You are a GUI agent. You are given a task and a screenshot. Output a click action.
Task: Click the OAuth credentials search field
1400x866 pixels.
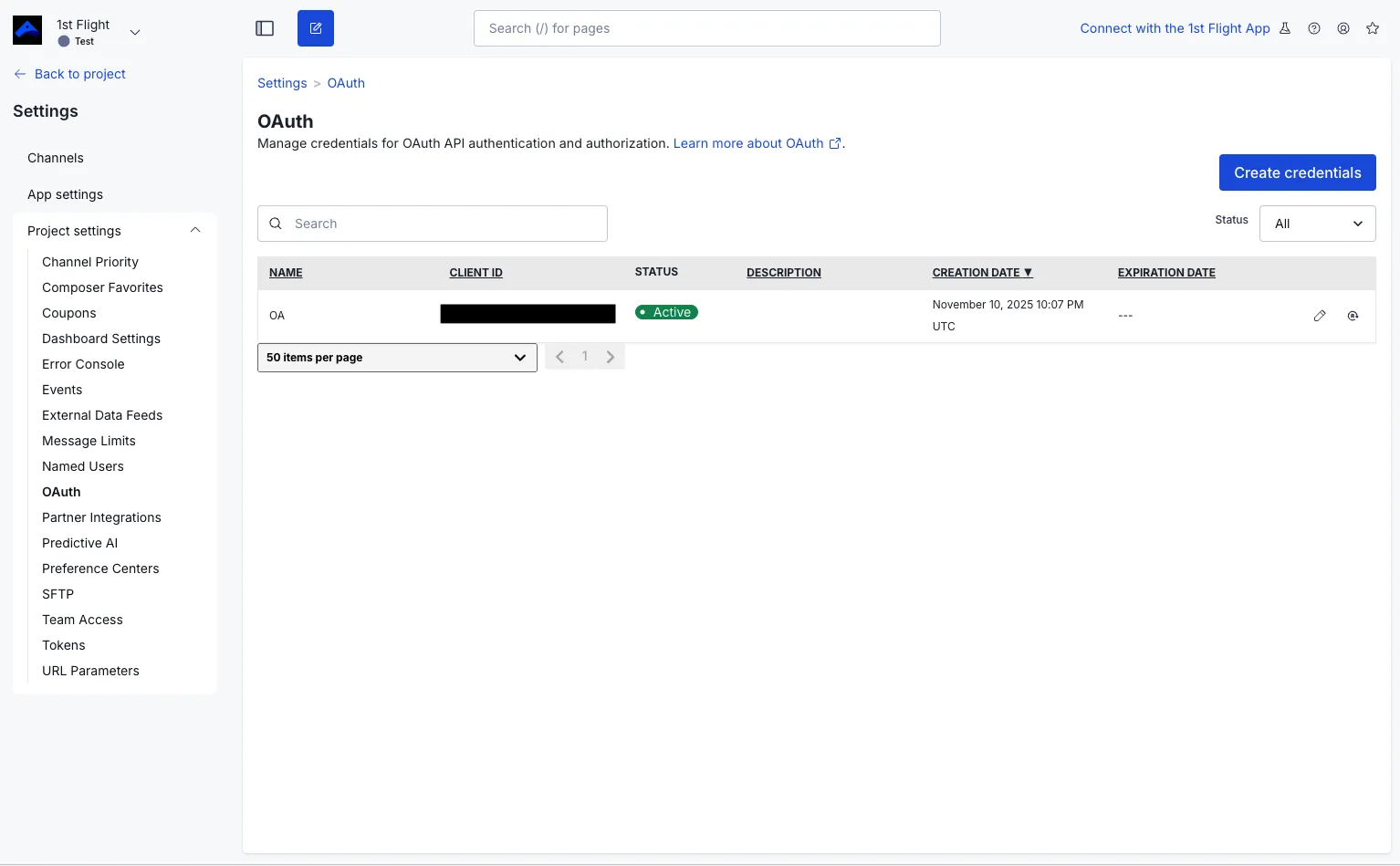(433, 224)
